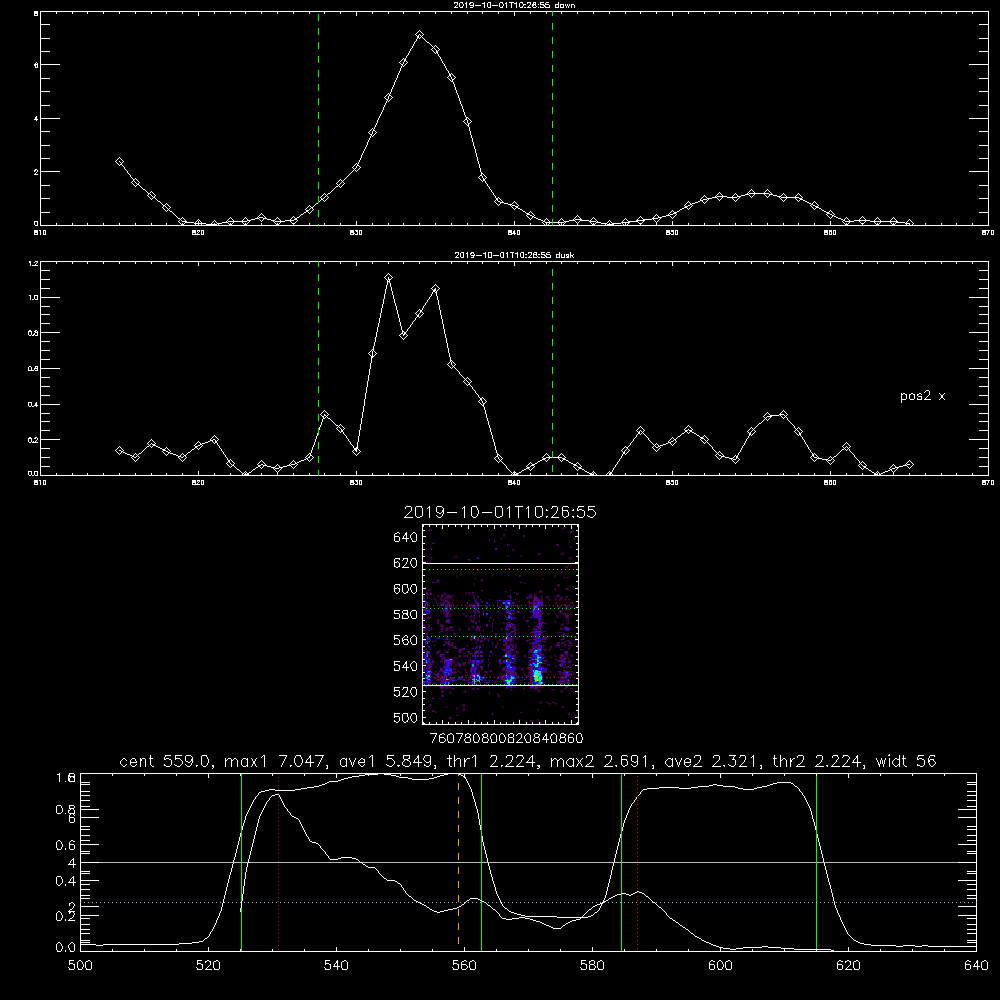Click the green vertical line near 584
Viewport: 1000px width, 1000px height.
pos(621,861)
